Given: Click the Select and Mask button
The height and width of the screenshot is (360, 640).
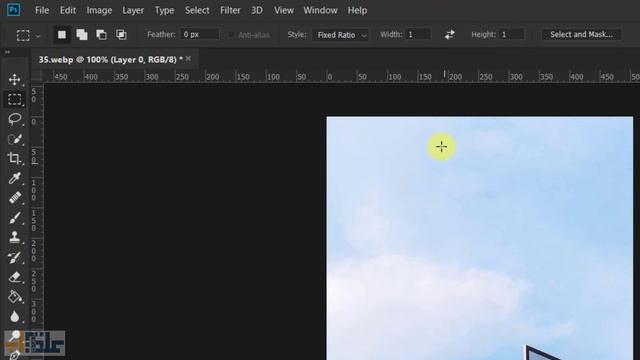Looking at the screenshot, I should click(582, 35).
